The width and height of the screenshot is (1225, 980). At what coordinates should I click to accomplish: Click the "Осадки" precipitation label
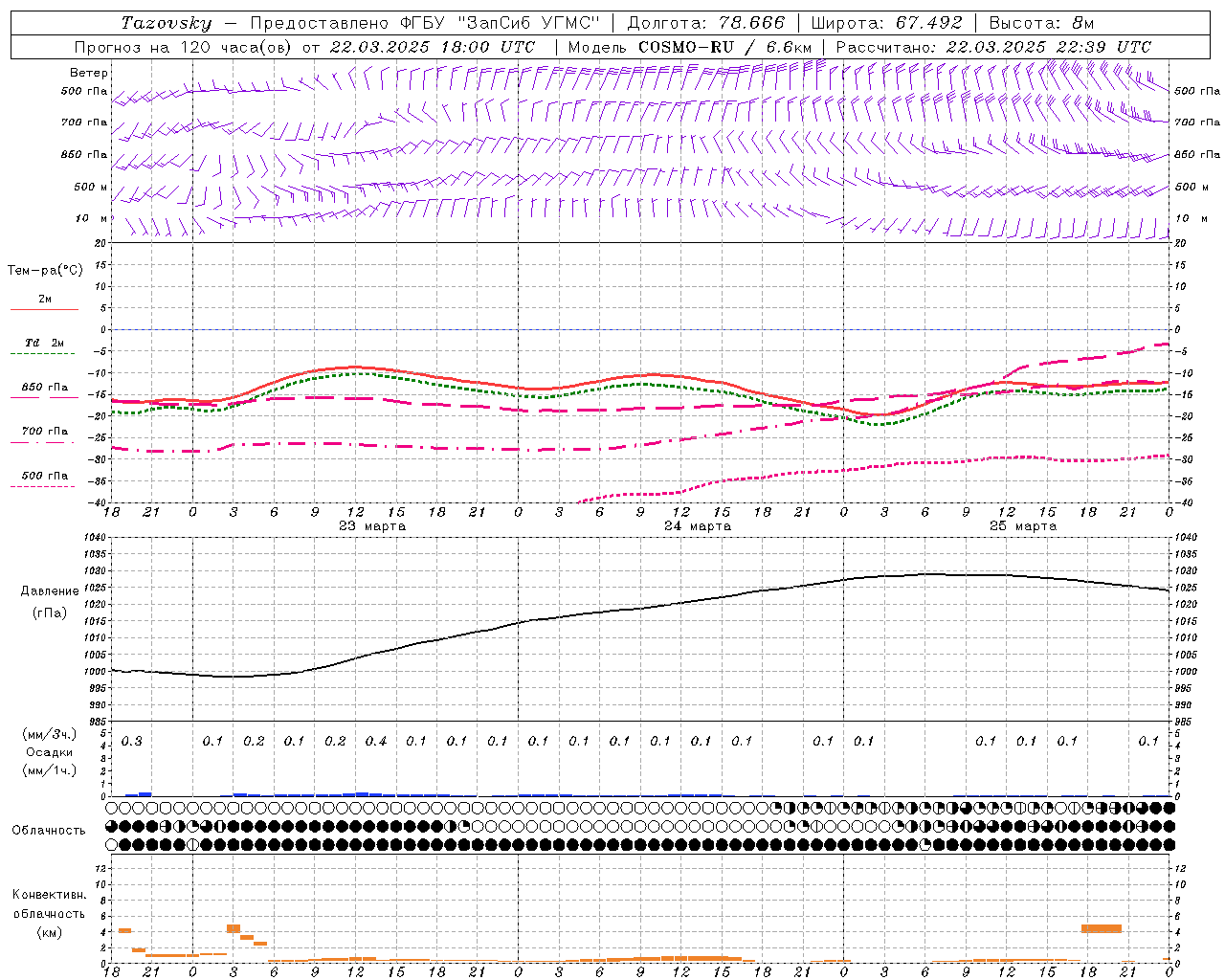click(49, 752)
